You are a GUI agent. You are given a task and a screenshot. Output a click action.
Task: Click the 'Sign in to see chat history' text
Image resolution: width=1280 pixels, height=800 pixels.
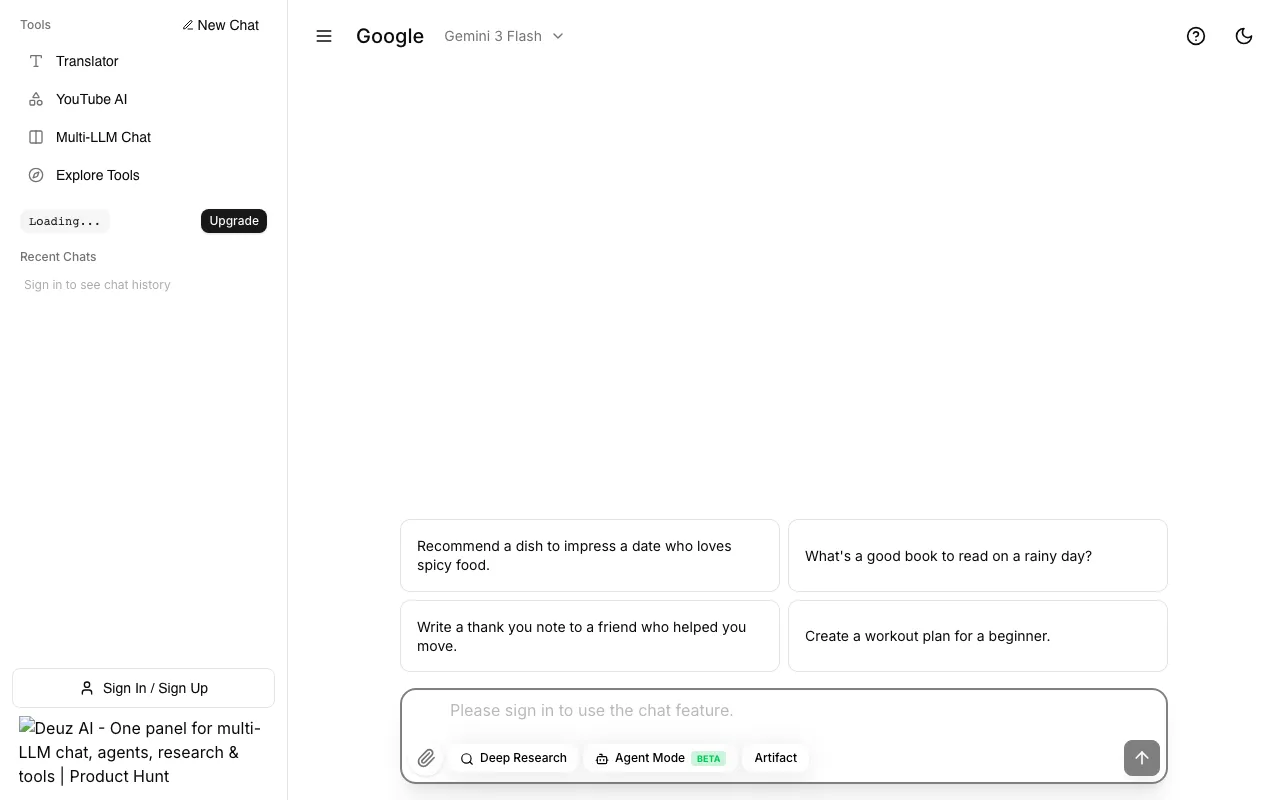click(97, 285)
